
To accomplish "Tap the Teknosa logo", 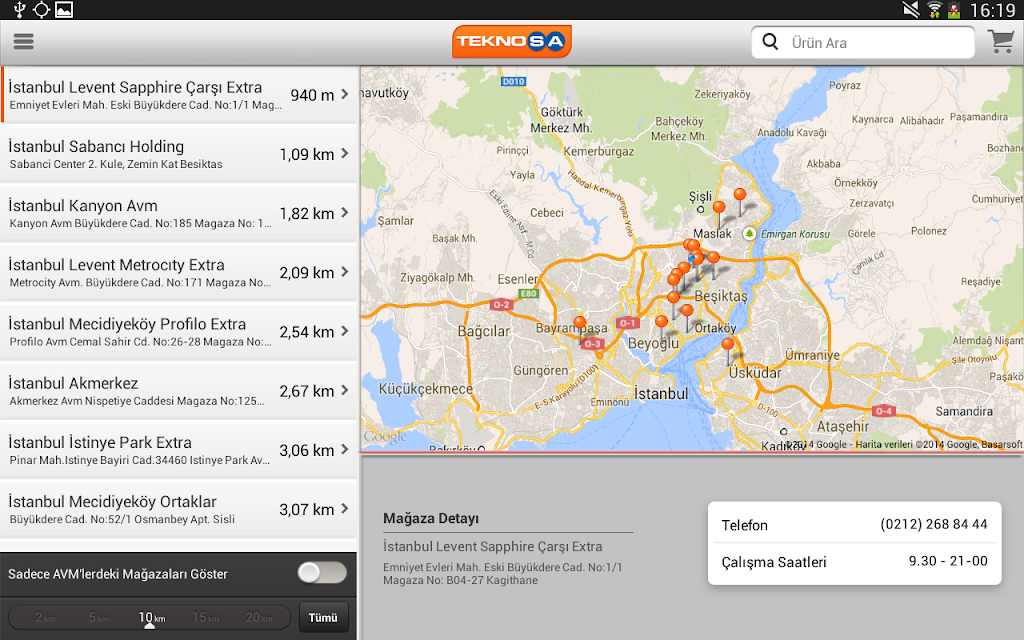I will [x=511, y=42].
